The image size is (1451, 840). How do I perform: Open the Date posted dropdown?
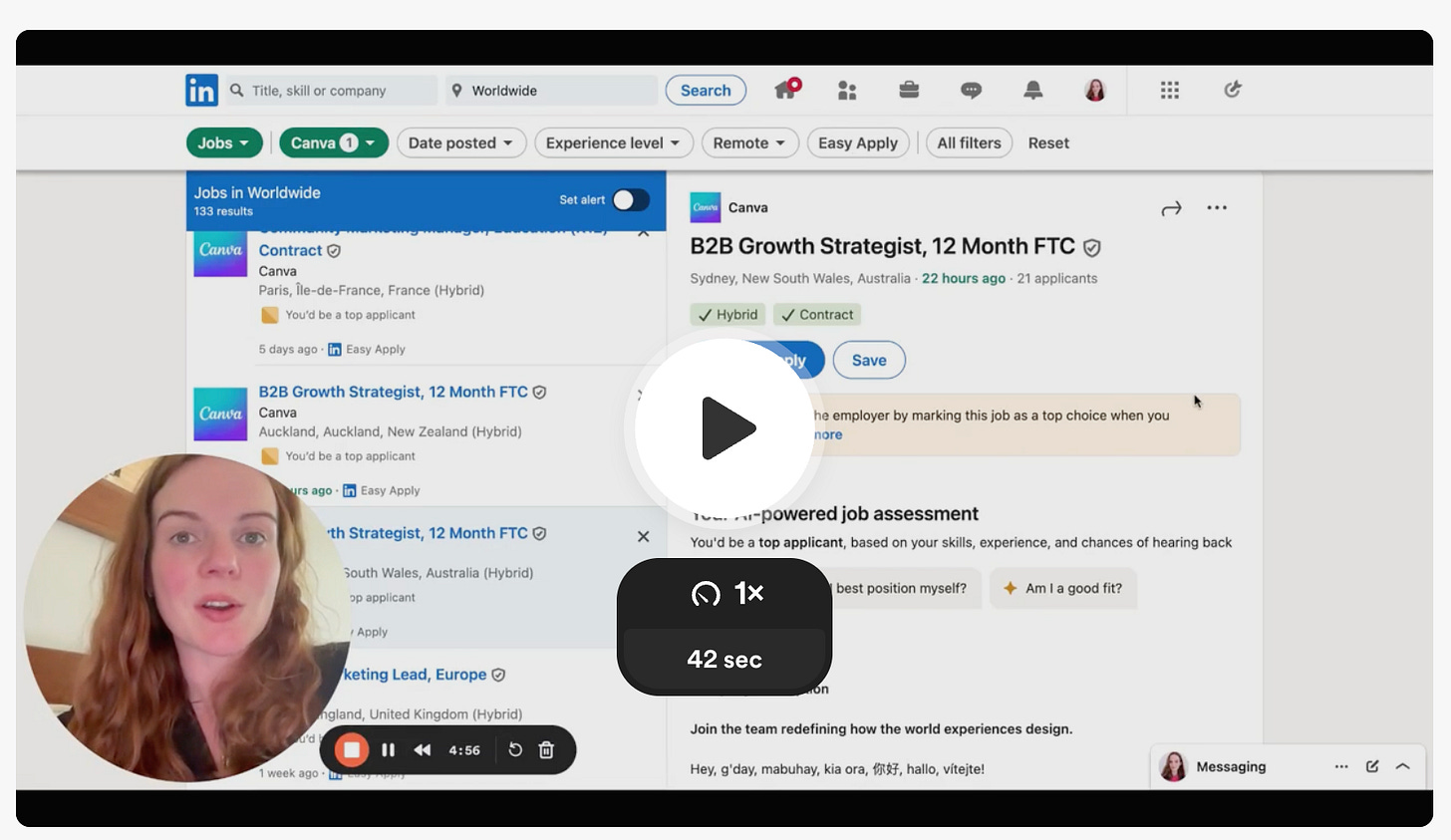click(x=460, y=142)
